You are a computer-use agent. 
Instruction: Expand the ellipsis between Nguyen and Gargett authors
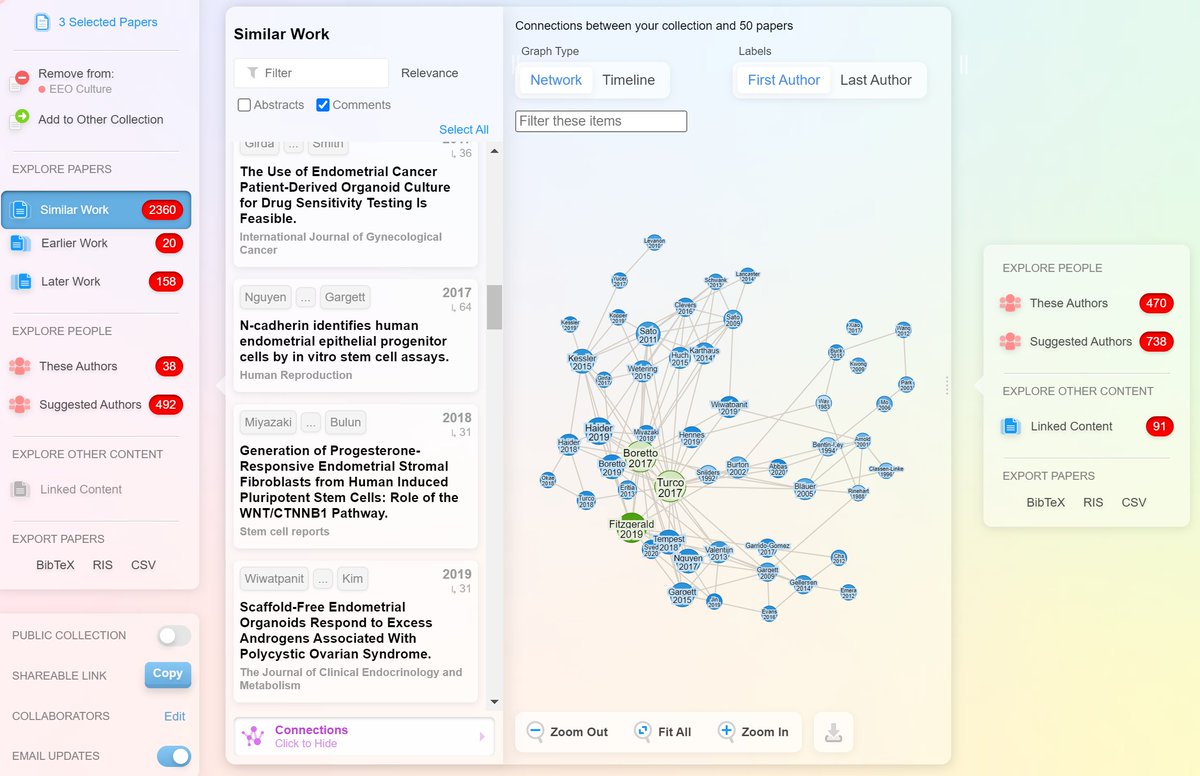point(306,297)
